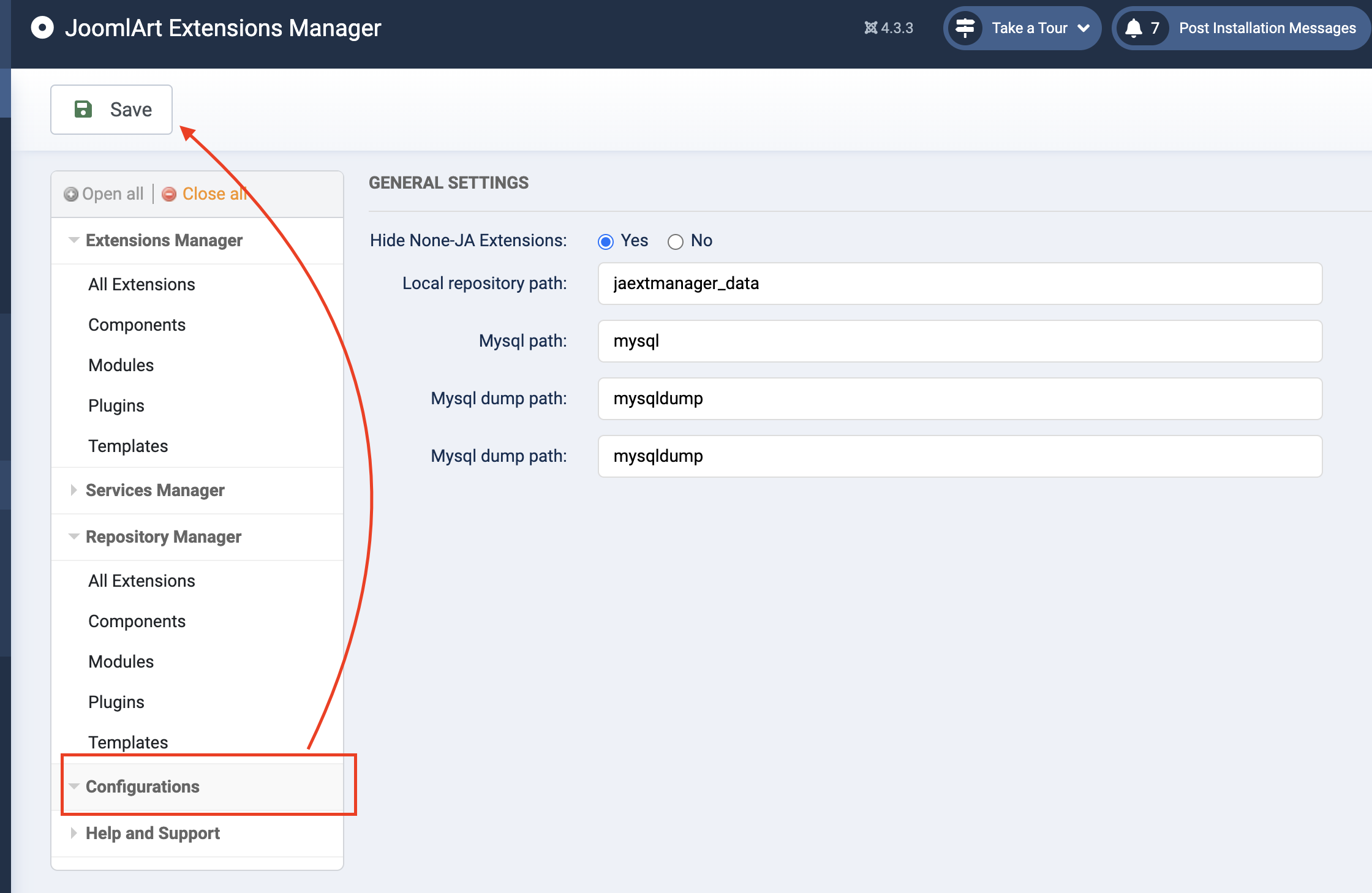Expand the Services Manager section

click(154, 491)
